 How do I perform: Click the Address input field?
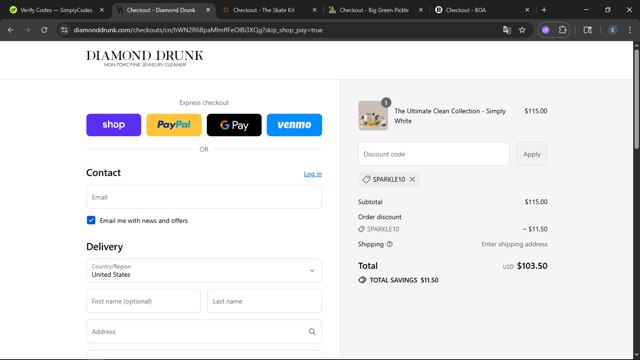pos(204,331)
